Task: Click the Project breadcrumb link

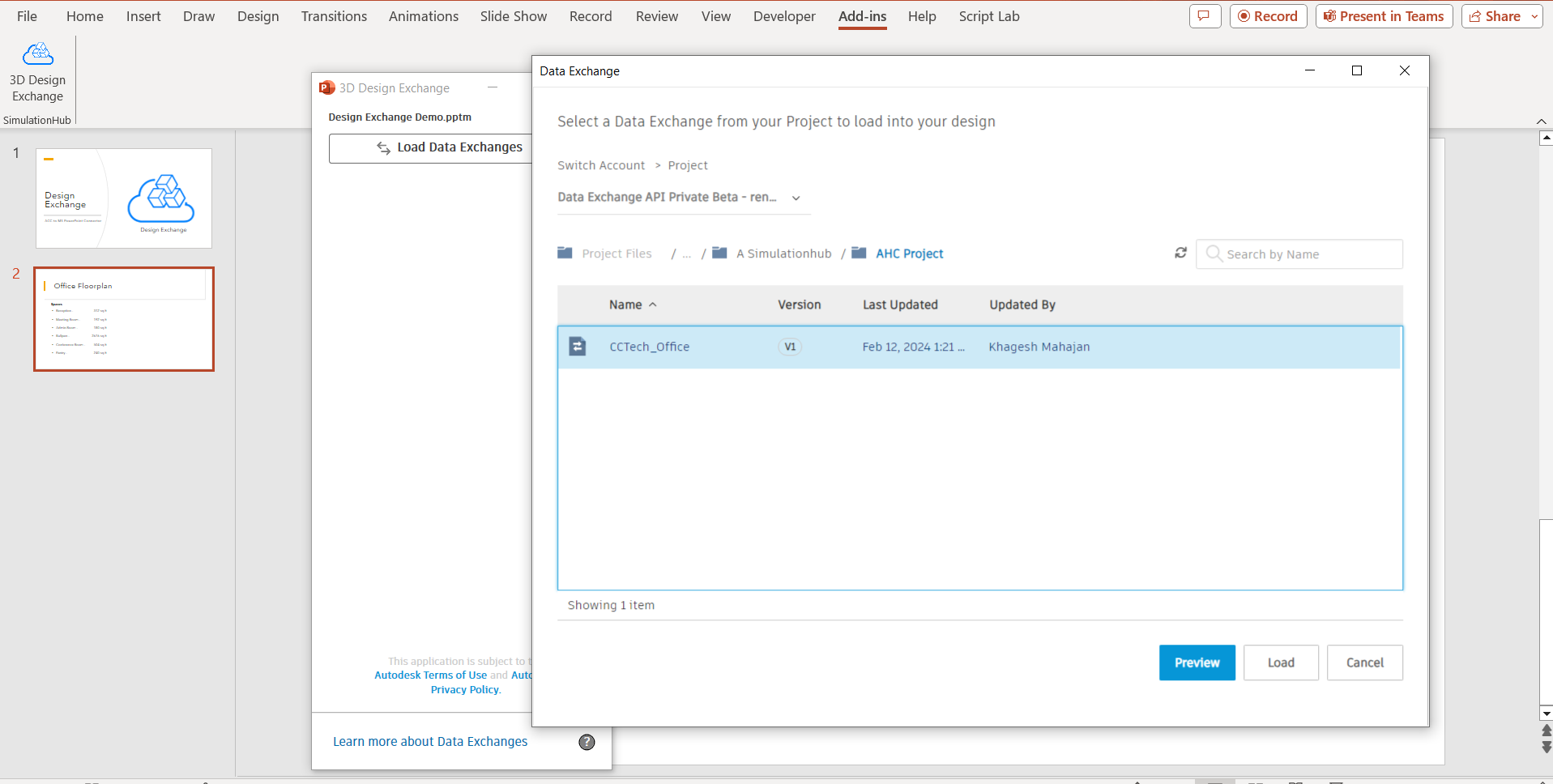Action: tap(688, 165)
